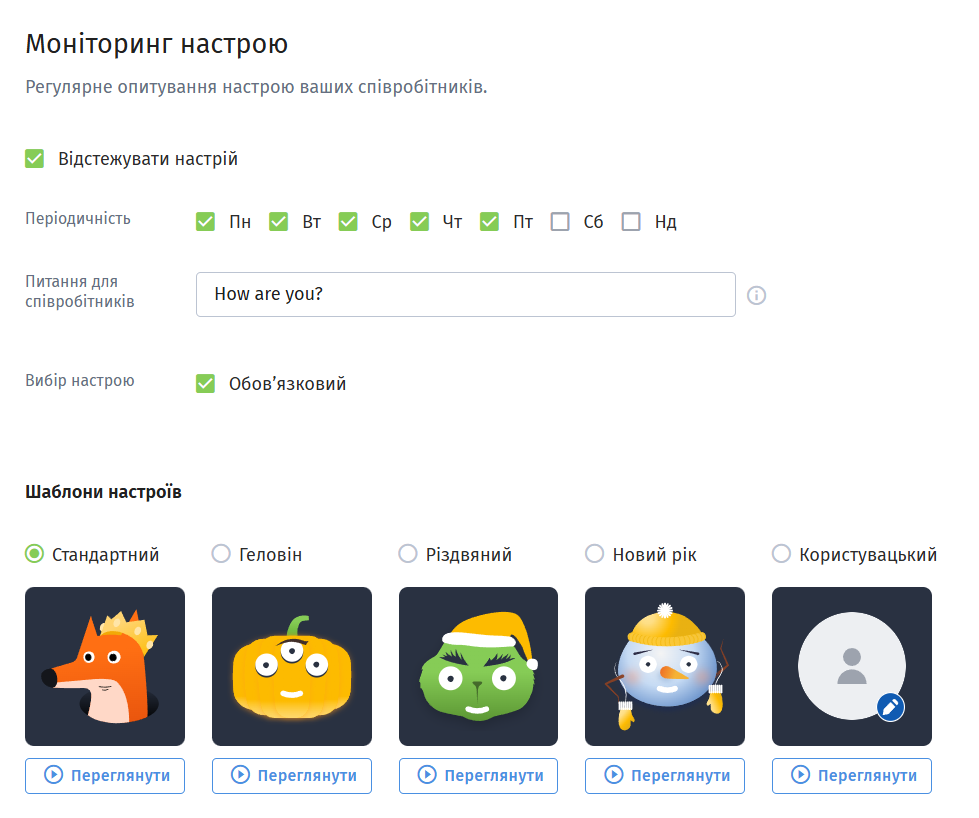Select the Новий рік template radio

coord(594,554)
